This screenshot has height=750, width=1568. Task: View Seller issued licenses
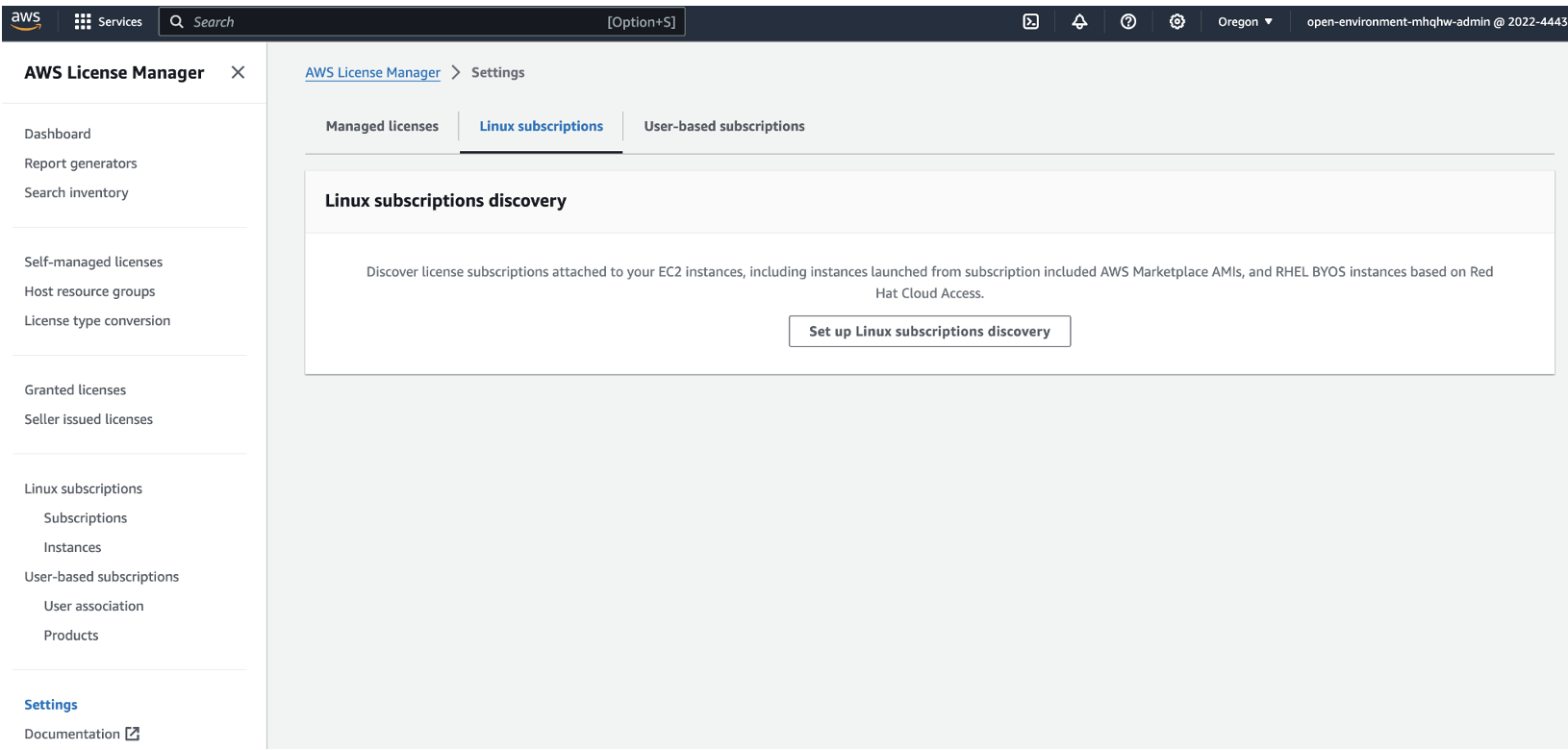pos(89,419)
